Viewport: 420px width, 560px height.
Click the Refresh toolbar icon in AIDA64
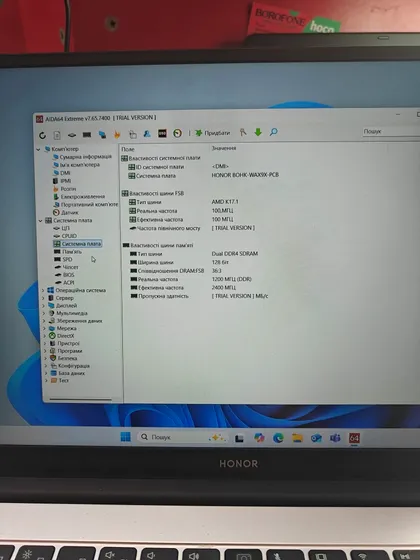pos(42,135)
